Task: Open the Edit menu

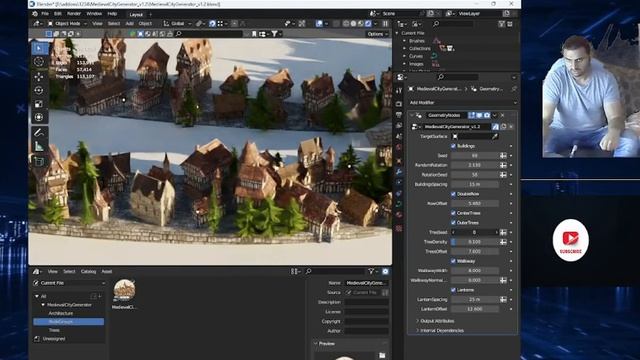Action: point(58,14)
